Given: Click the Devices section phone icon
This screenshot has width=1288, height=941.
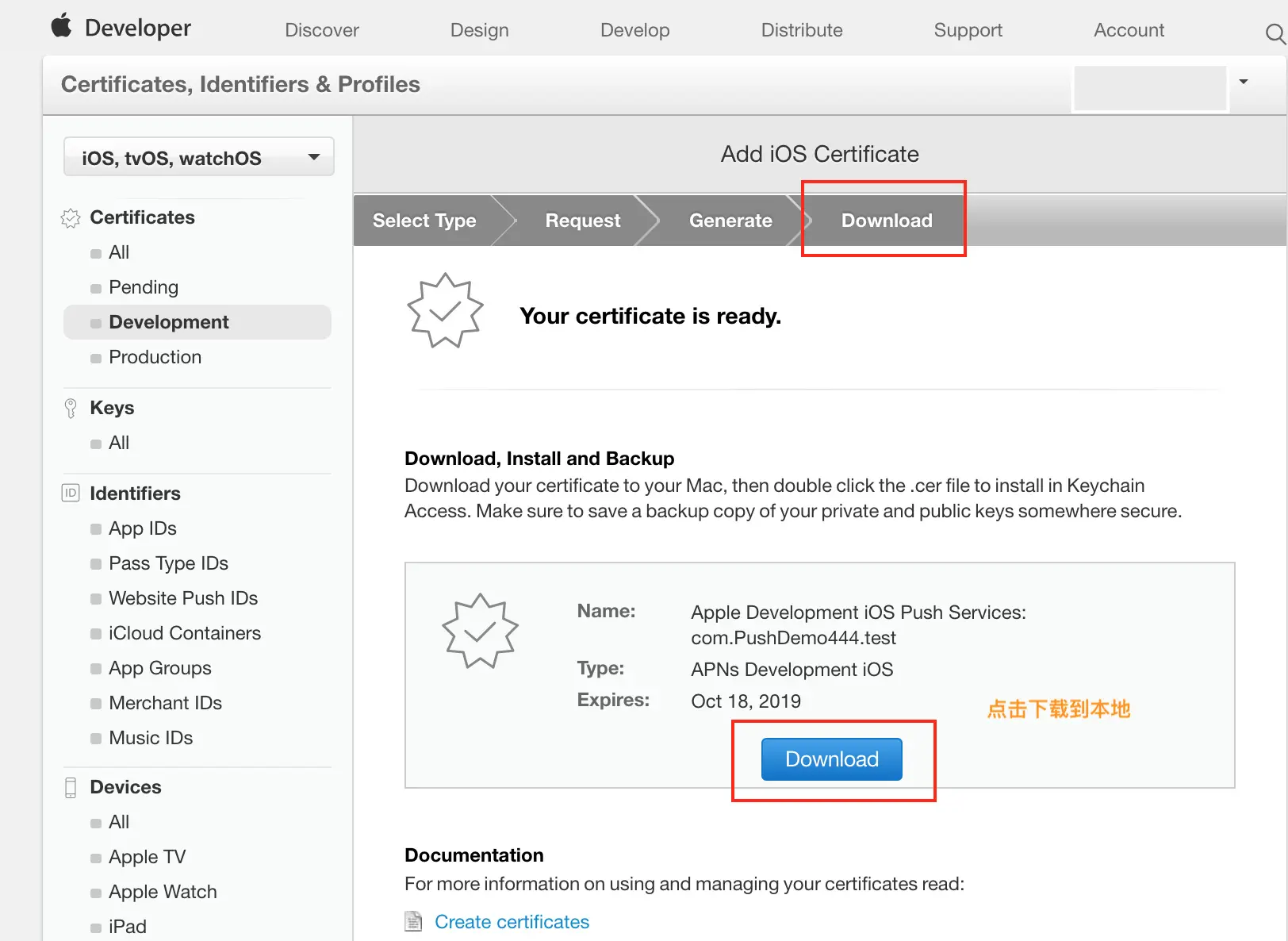Looking at the screenshot, I should (x=71, y=787).
